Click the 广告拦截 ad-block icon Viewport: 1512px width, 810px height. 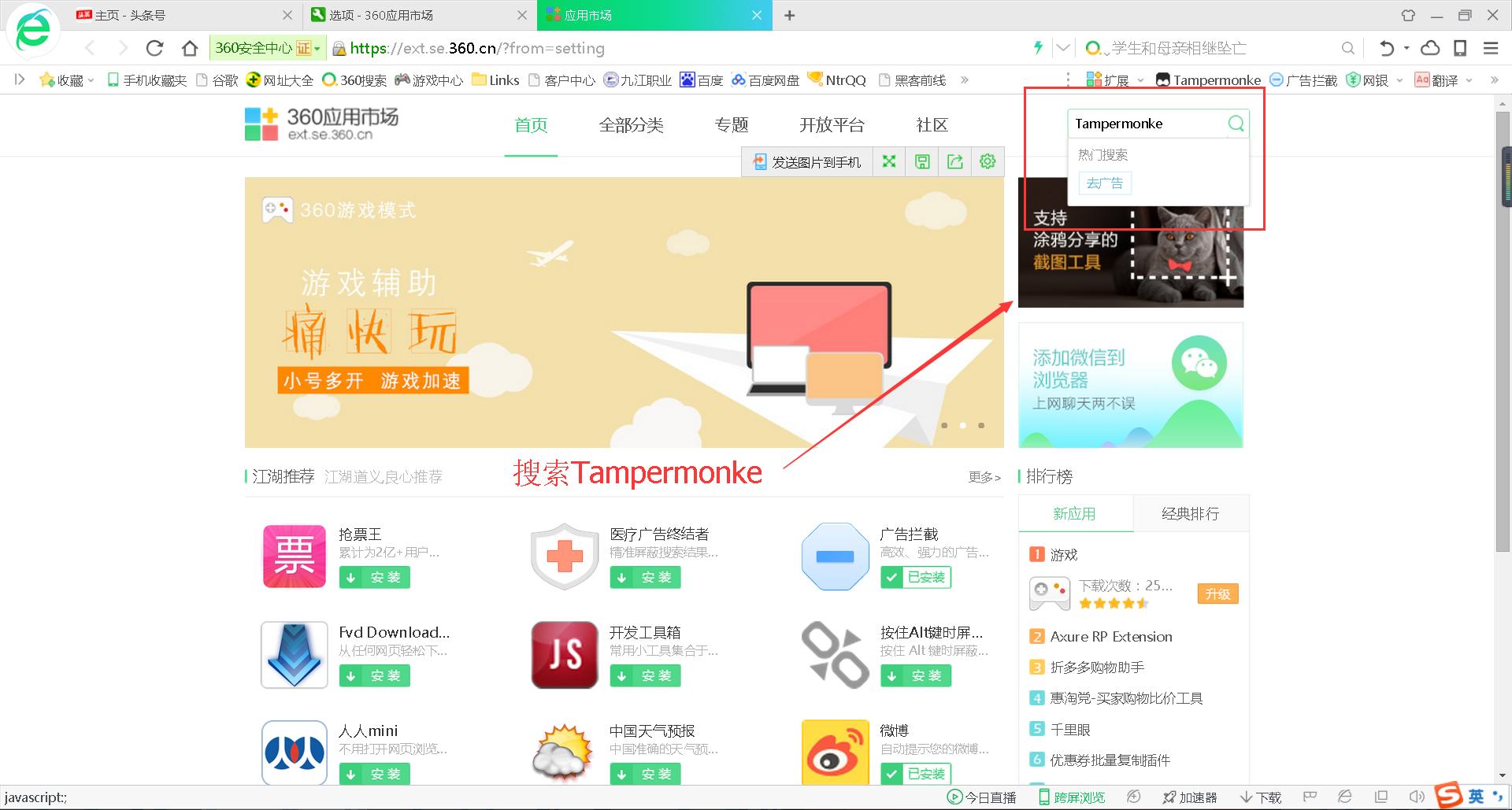pyautogui.click(x=1302, y=80)
